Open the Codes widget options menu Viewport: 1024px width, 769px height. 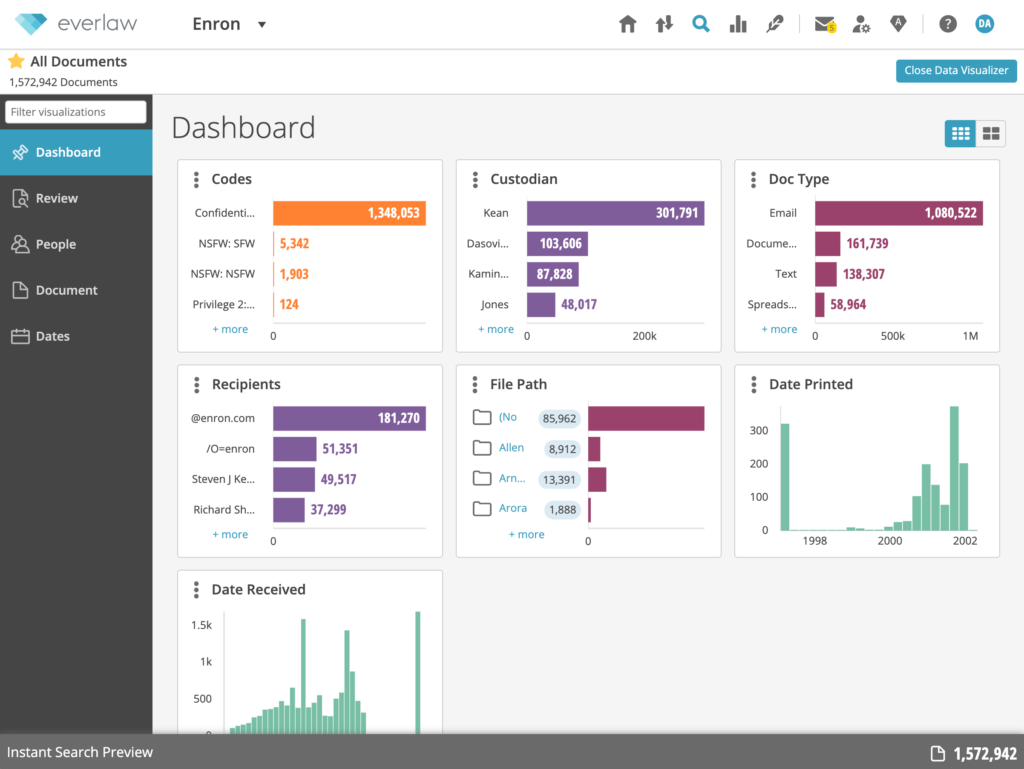pos(196,179)
